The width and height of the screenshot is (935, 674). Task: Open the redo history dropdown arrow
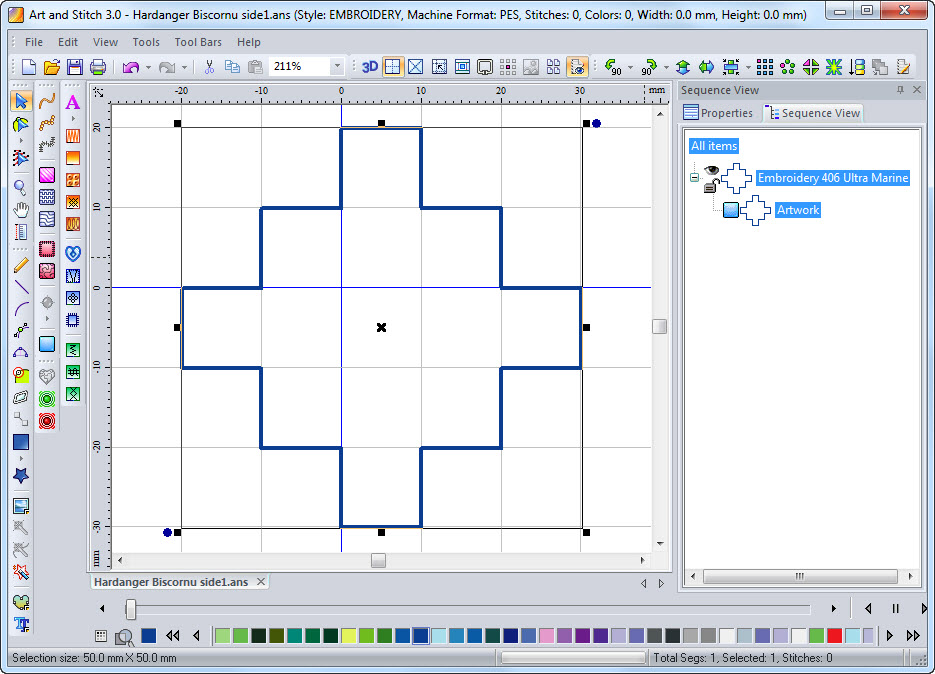click(x=184, y=67)
